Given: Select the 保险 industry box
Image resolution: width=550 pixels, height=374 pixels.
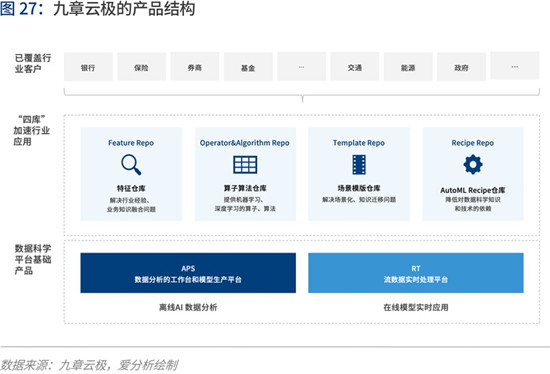Looking at the screenshot, I should pyautogui.click(x=141, y=67).
